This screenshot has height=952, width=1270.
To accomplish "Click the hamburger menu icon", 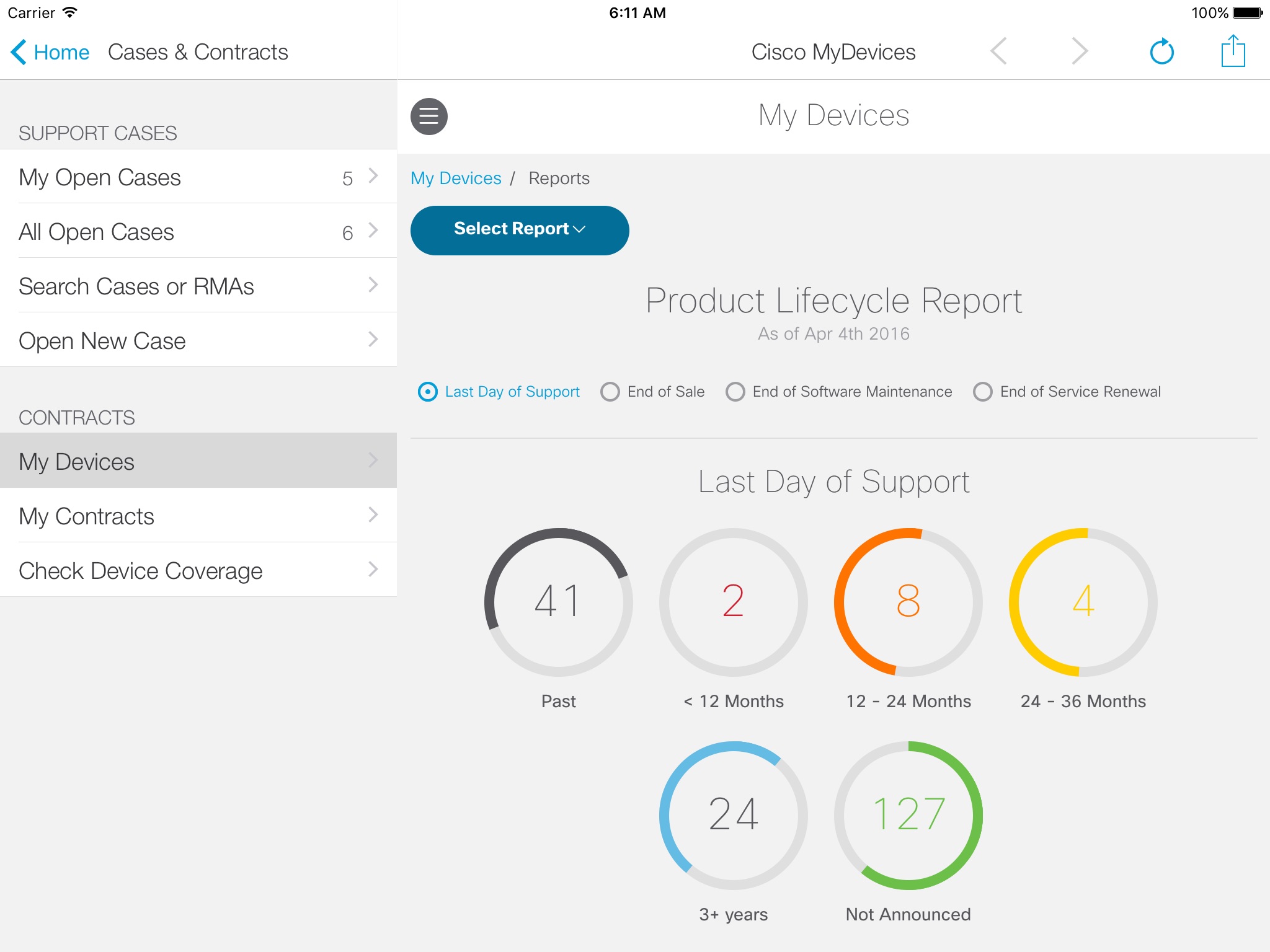I will pos(430,114).
